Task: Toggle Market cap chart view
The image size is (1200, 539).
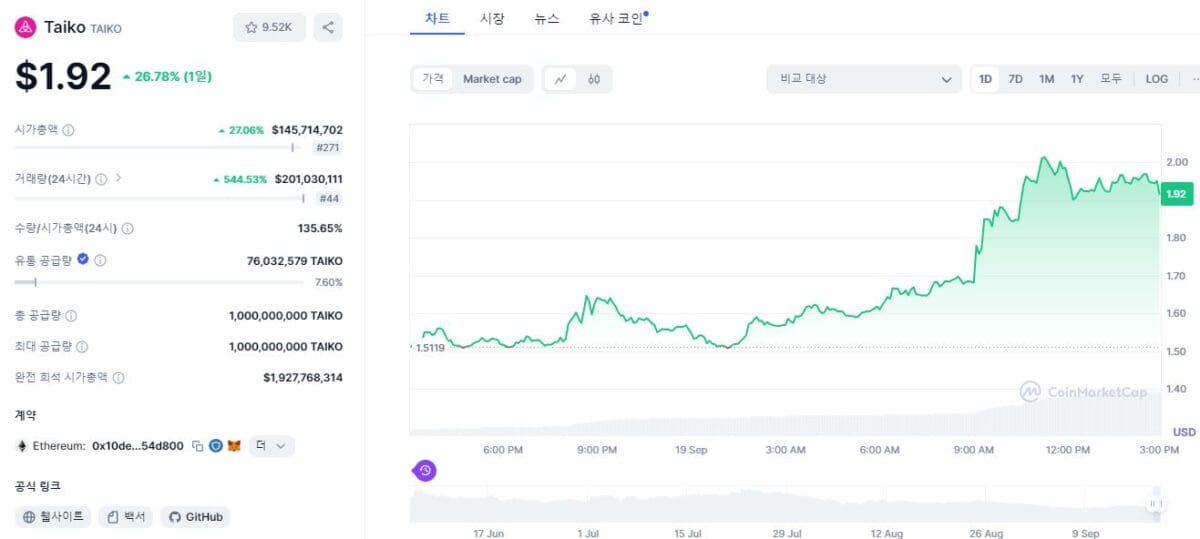Action: click(x=491, y=79)
